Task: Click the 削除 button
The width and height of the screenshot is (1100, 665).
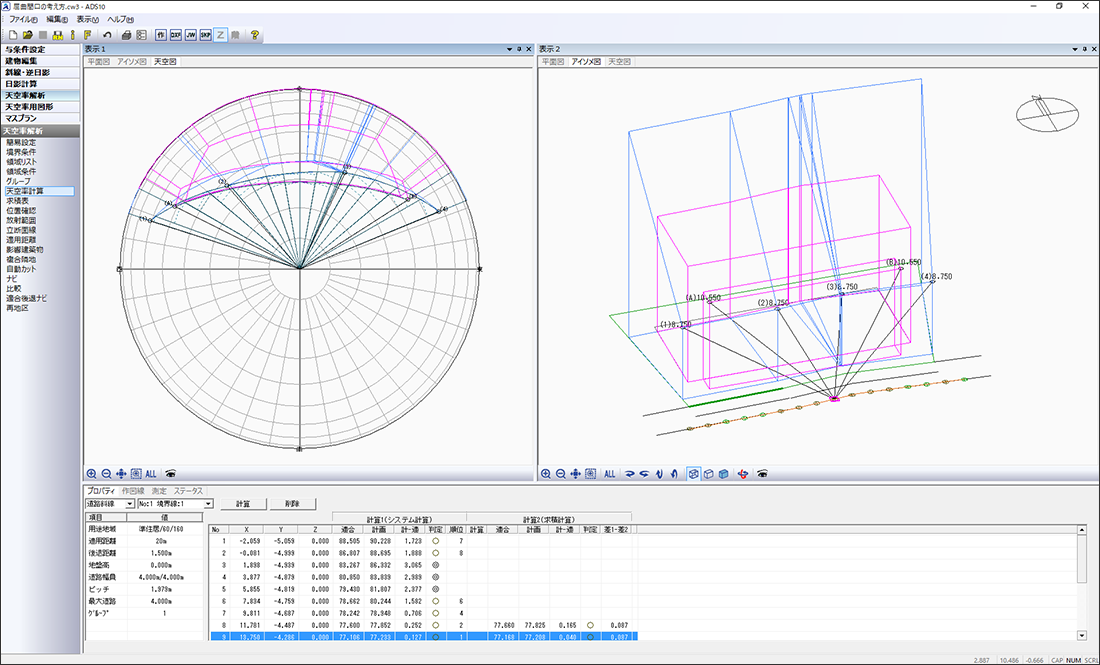Action: tap(293, 504)
